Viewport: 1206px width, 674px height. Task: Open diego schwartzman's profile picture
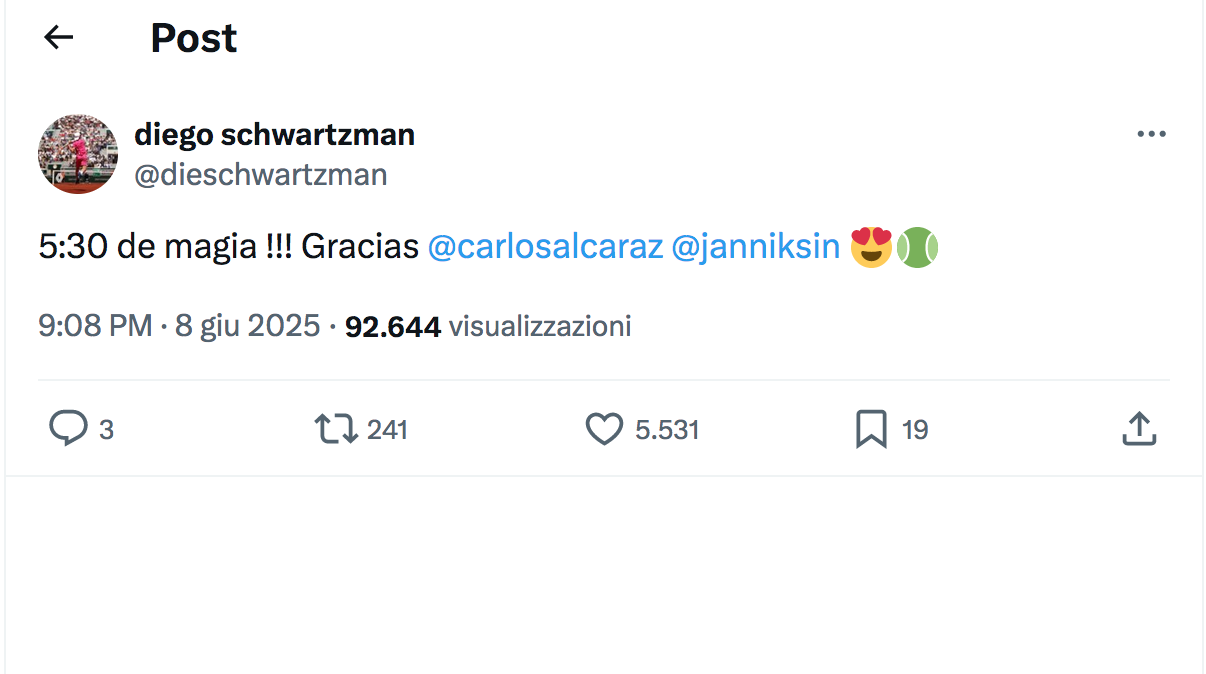point(78,154)
